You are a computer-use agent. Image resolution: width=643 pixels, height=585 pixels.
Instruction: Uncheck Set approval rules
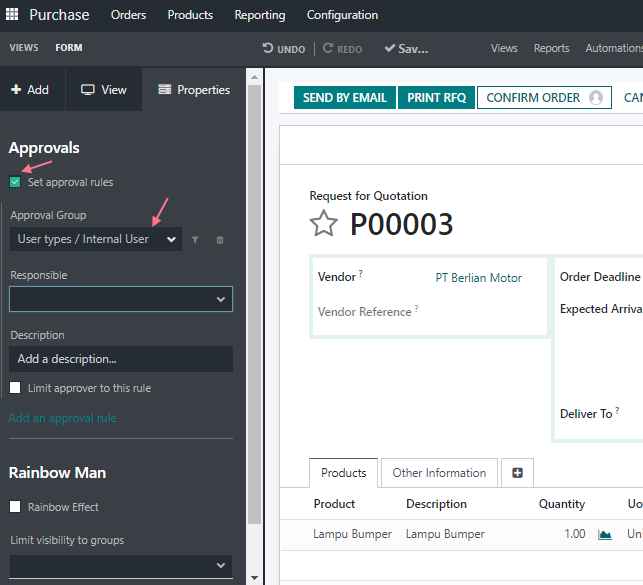click(15, 182)
